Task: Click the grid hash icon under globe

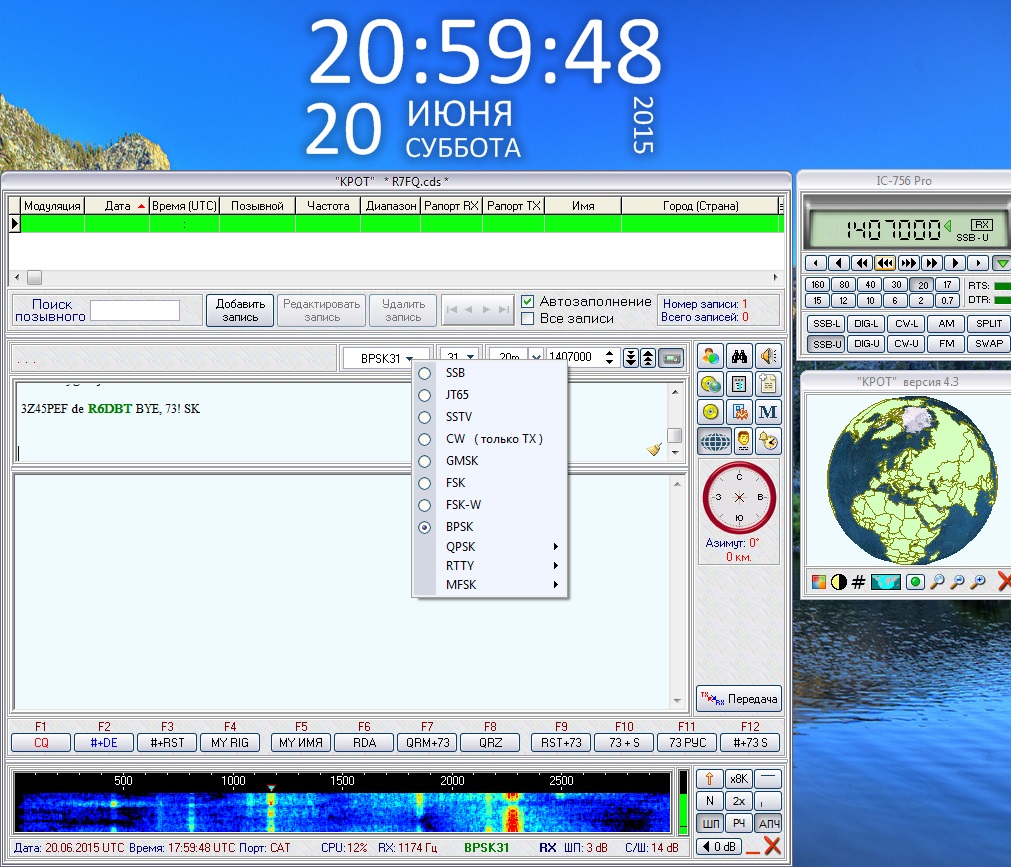Action: pyautogui.click(x=858, y=582)
